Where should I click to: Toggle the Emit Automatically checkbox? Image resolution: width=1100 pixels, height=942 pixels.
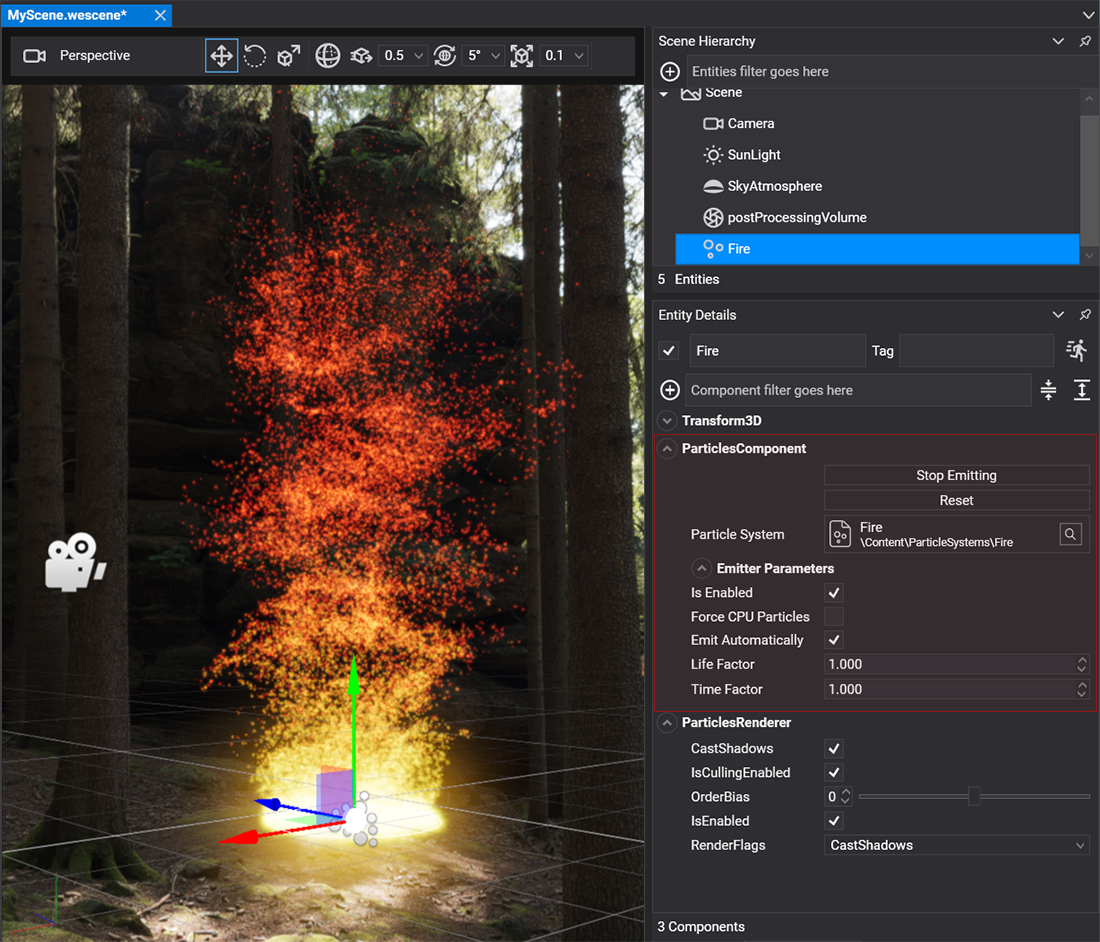tap(834, 641)
